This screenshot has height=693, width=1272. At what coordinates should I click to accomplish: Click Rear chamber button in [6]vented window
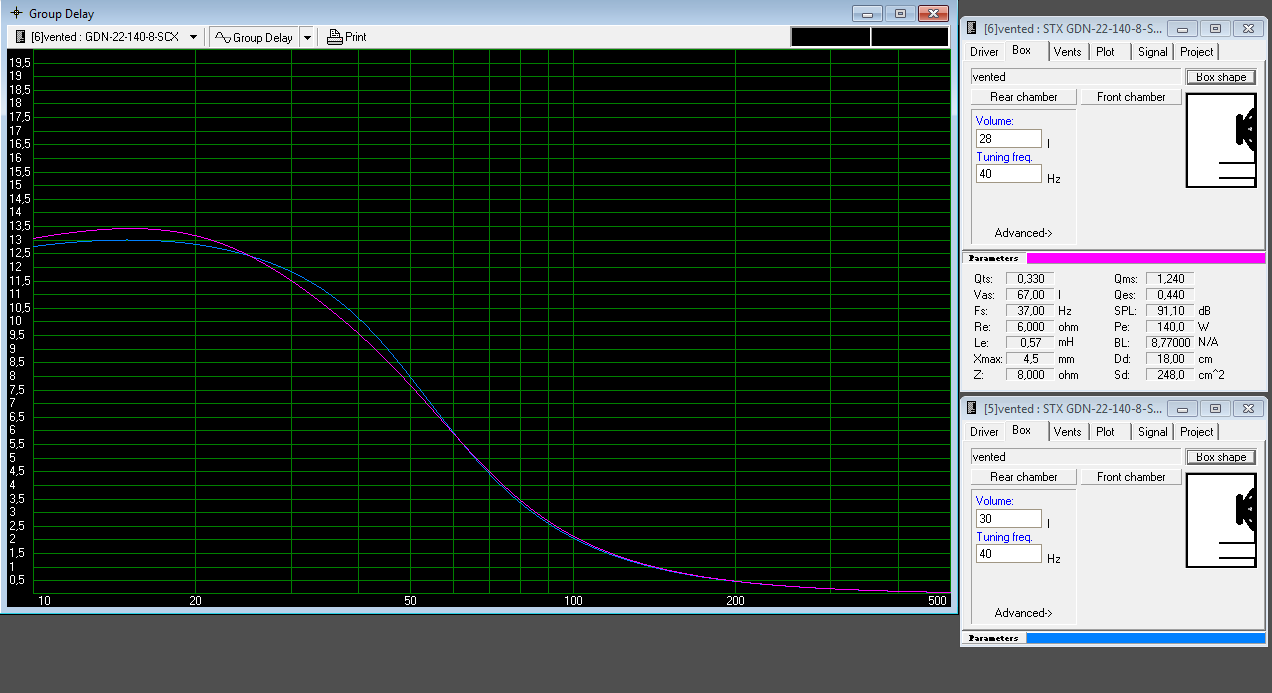(1023, 97)
